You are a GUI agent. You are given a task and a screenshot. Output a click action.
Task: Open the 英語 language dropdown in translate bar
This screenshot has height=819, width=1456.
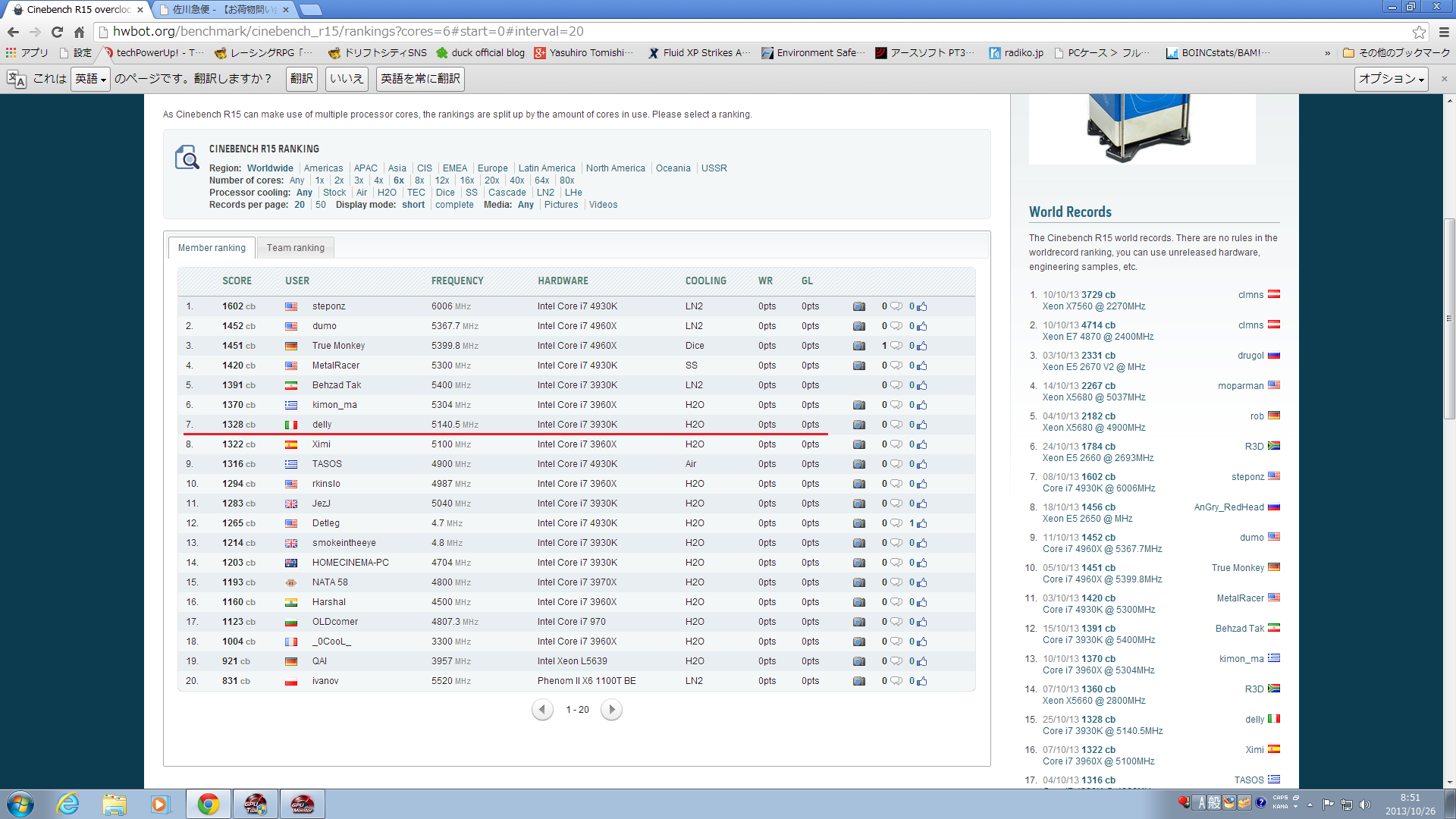coord(90,79)
